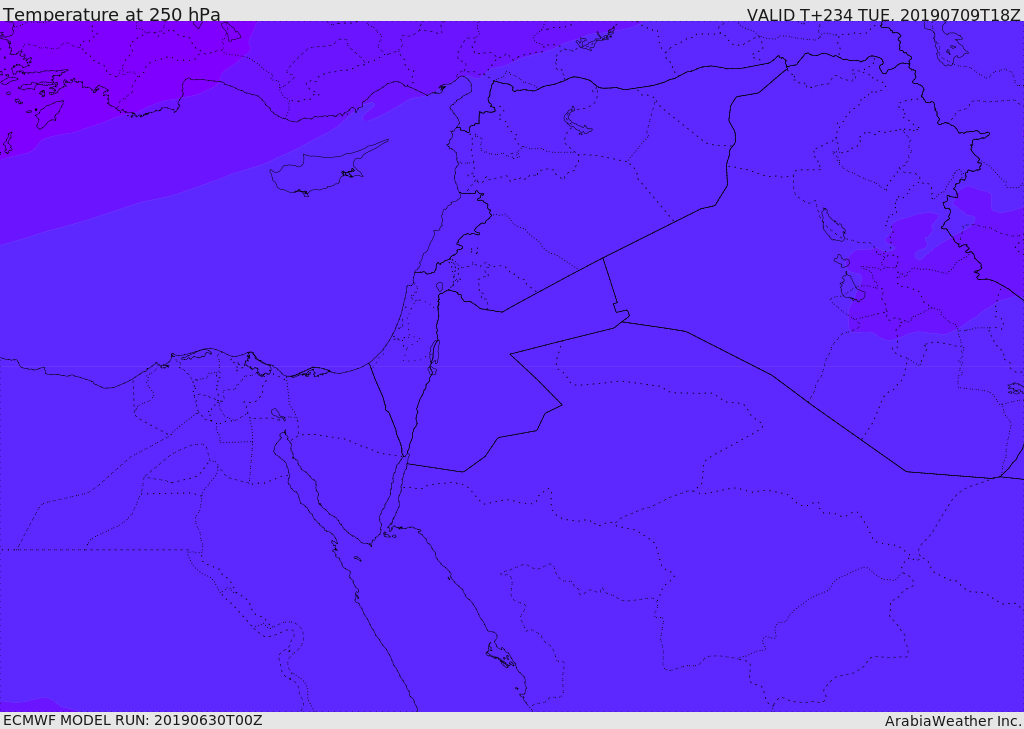1024x729 pixels.
Task: Click the 'Temperature at 250 hPa' title
Action: tap(112, 14)
